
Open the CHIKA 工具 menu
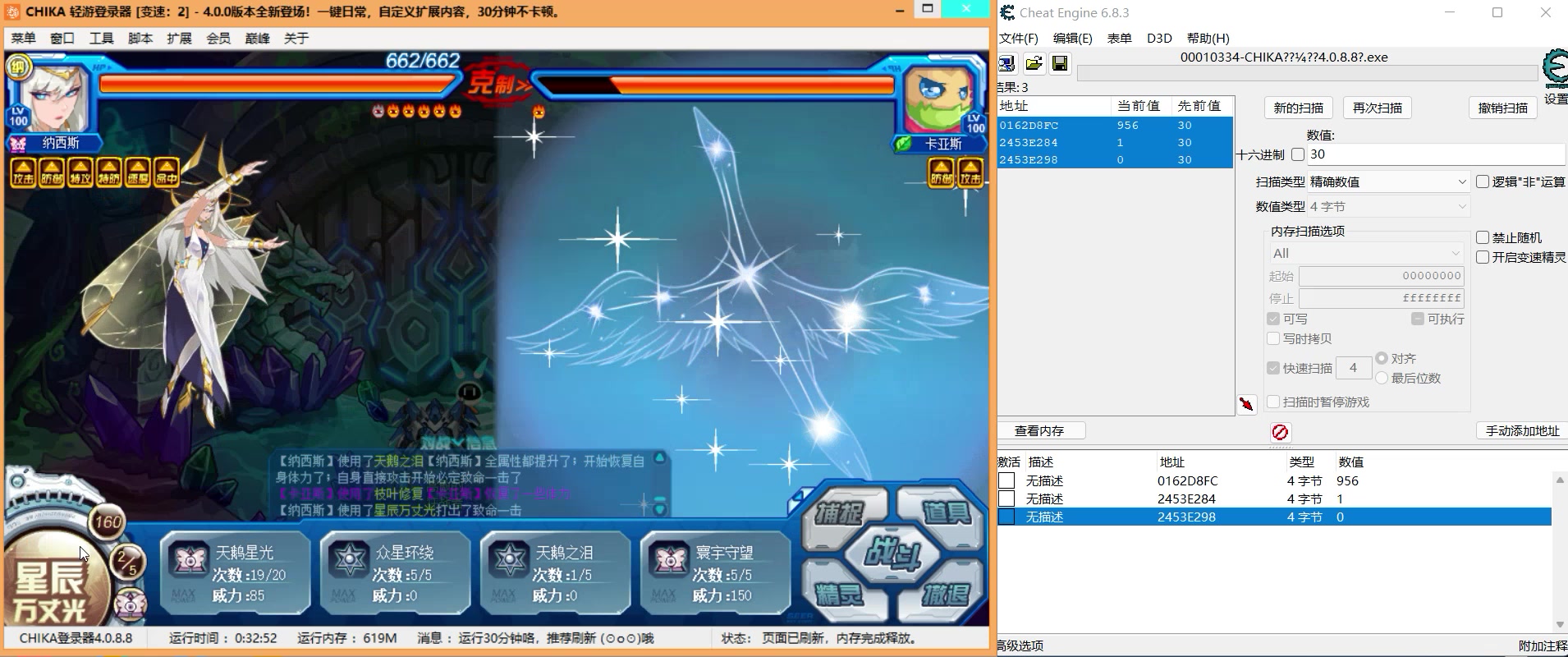[101, 38]
